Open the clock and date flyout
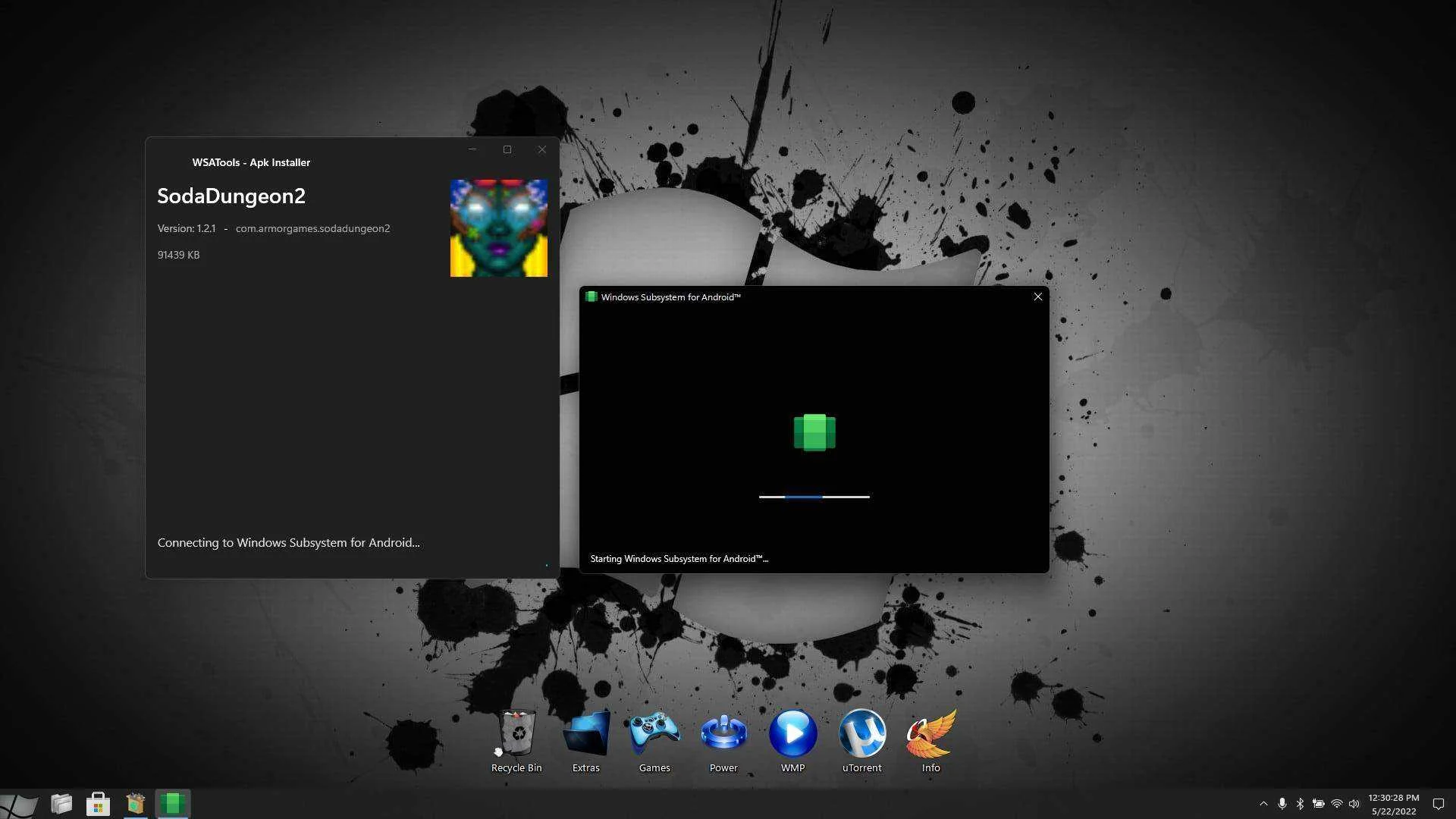The height and width of the screenshot is (819, 1456). point(1394,805)
